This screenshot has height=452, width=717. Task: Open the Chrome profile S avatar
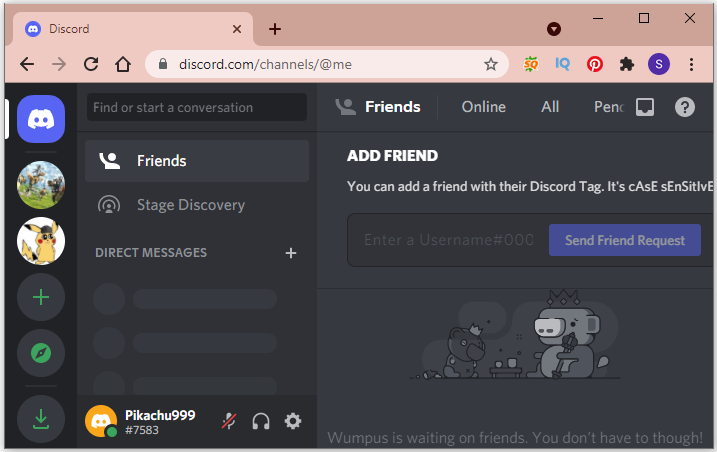point(658,64)
